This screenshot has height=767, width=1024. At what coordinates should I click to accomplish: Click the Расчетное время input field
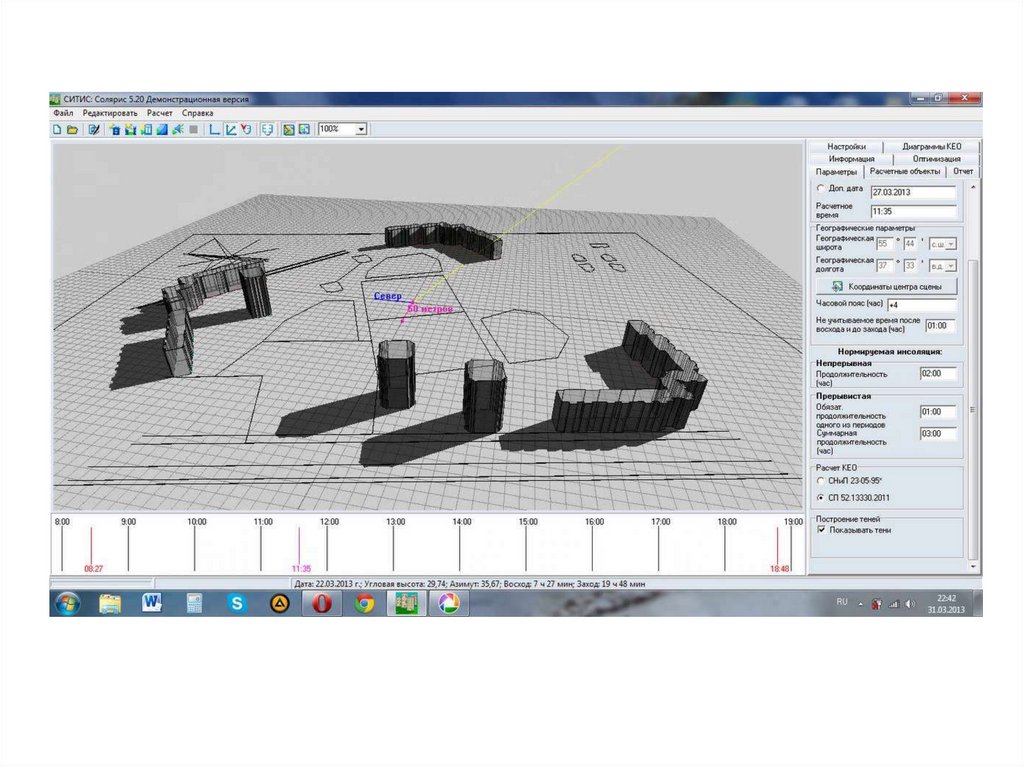[x=912, y=212]
